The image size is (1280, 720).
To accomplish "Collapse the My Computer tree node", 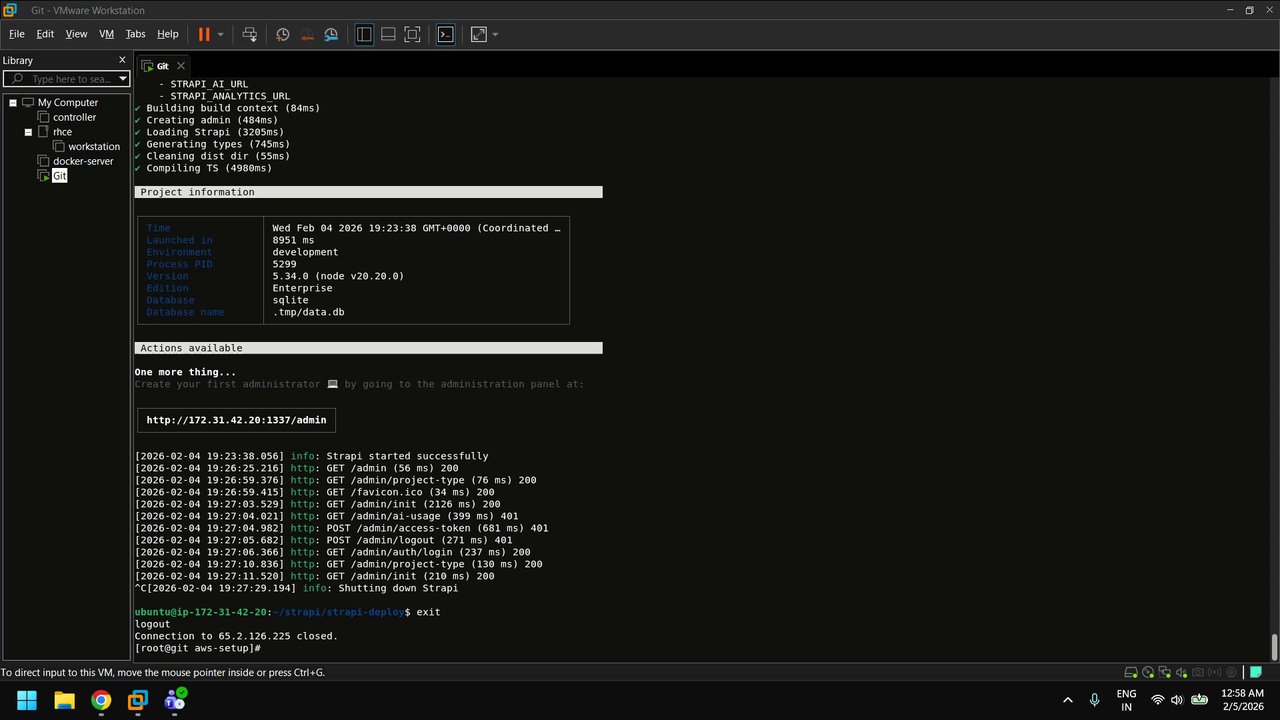I will coord(13,103).
